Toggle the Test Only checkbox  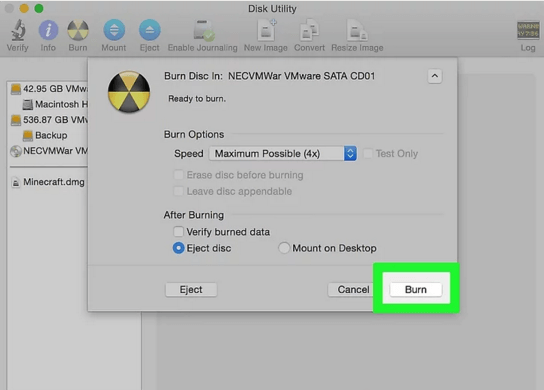coord(367,153)
